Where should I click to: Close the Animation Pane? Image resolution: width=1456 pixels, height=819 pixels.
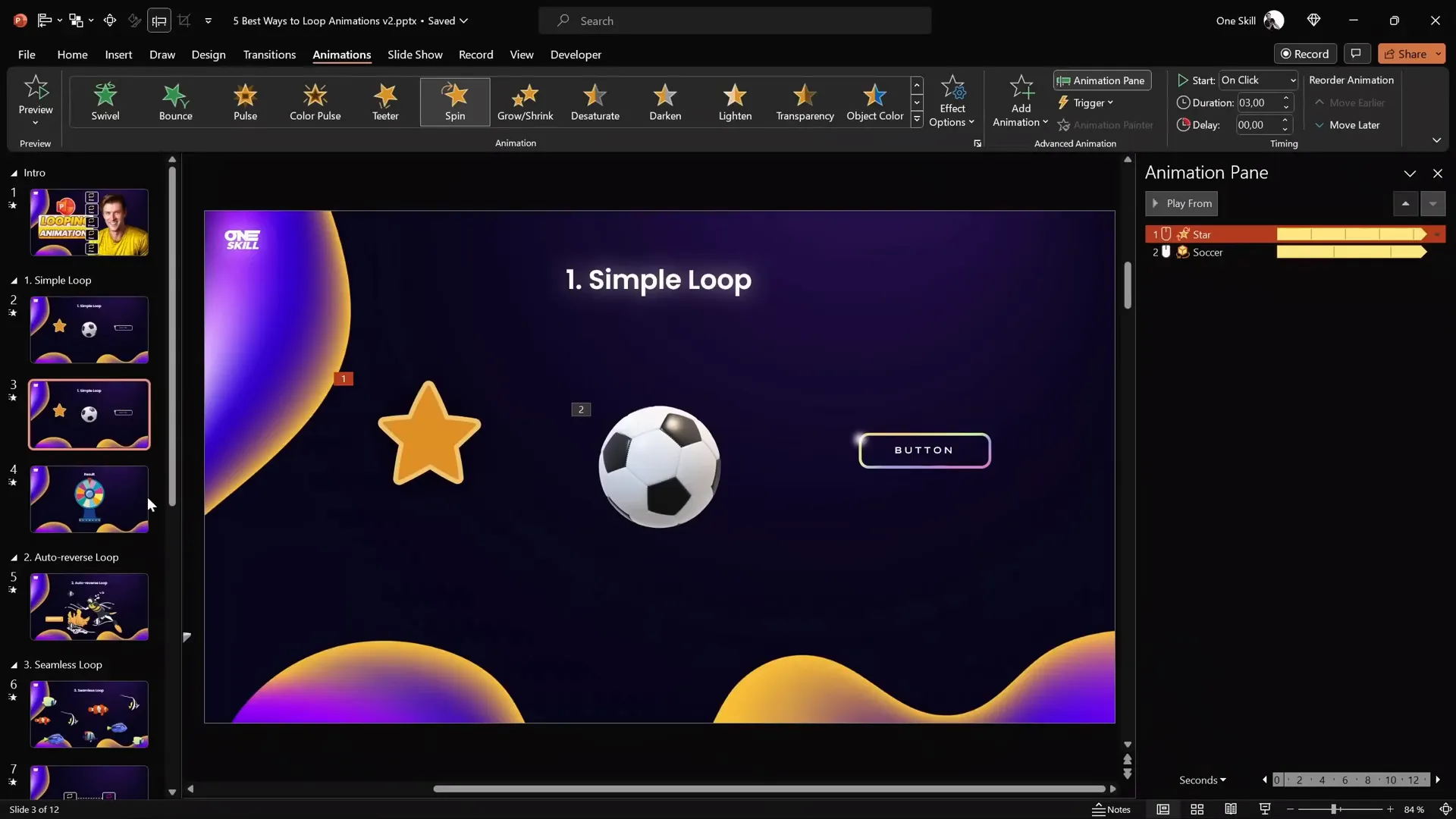pos(1438,174)
